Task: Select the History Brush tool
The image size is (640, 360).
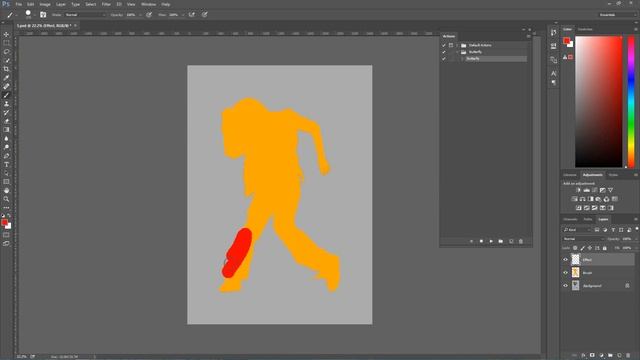Action: pos(6,112)
